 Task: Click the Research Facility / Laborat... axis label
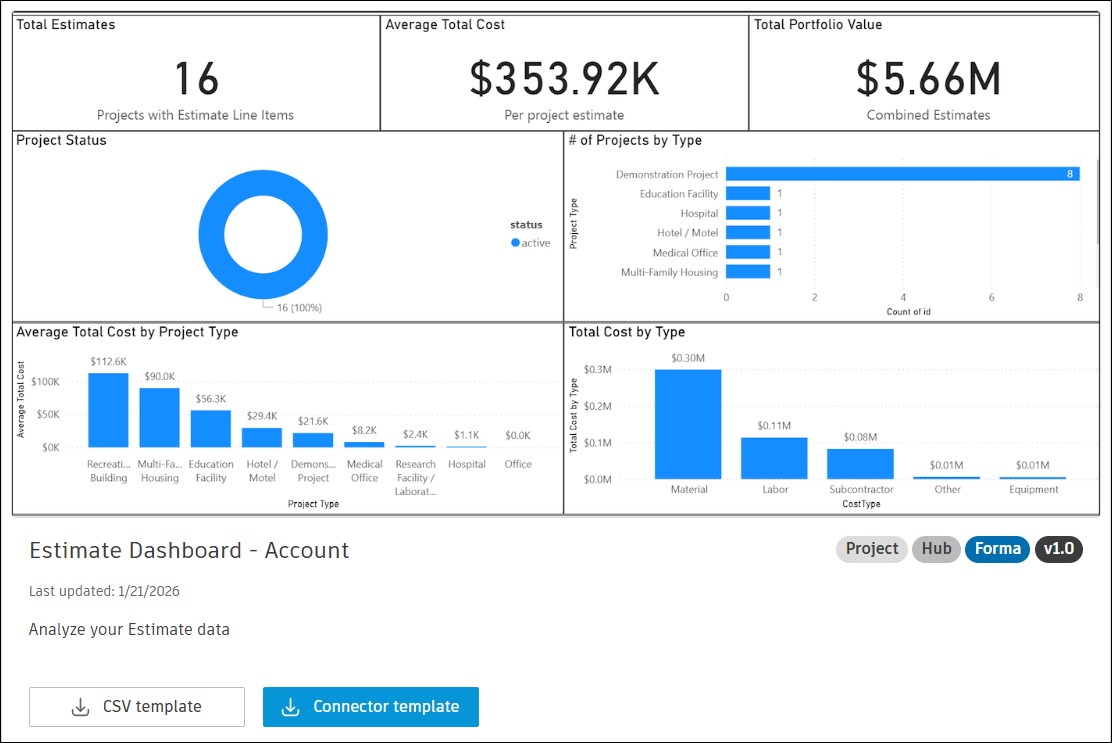[416, 478]
